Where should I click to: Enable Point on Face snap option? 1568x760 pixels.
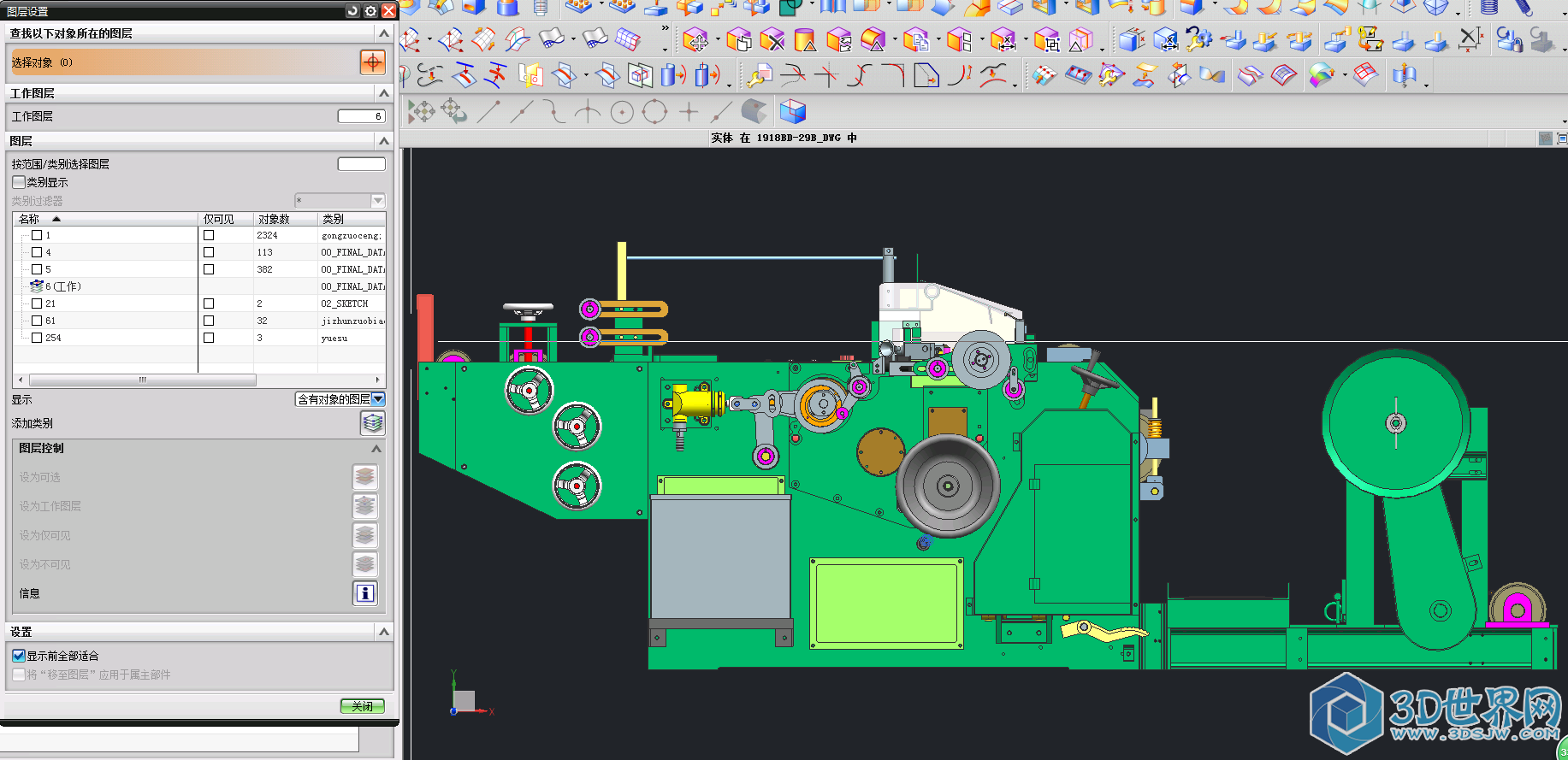click(754, 112)
